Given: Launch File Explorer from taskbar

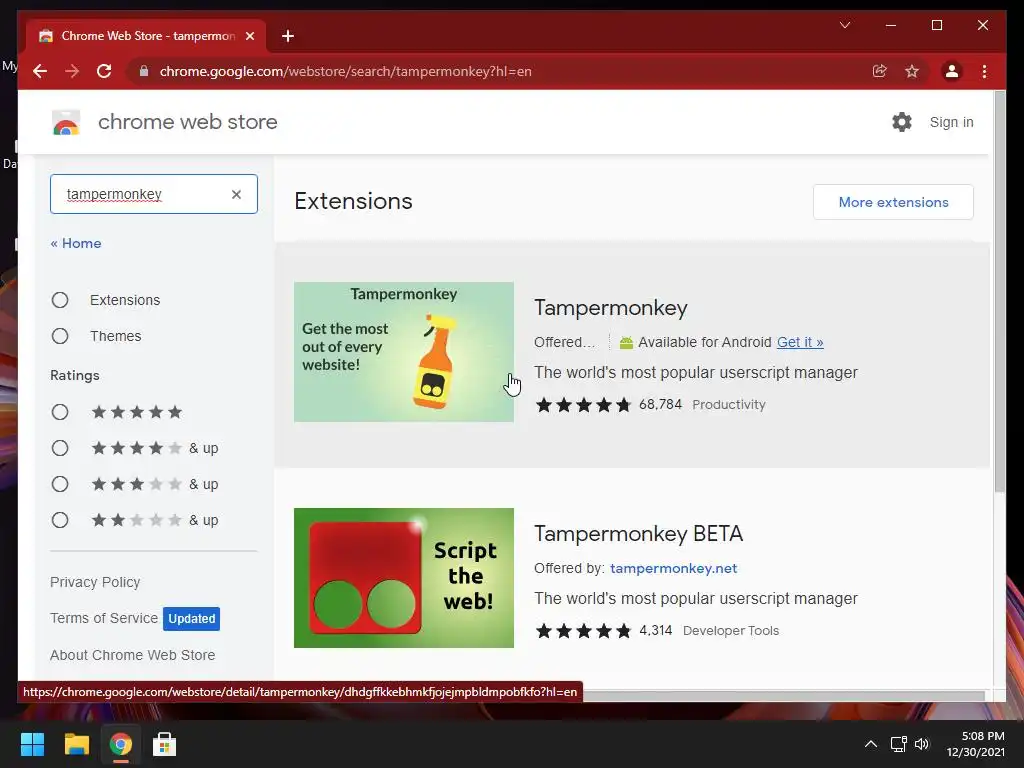Looking at the screenshot, I should coord(76,744).
